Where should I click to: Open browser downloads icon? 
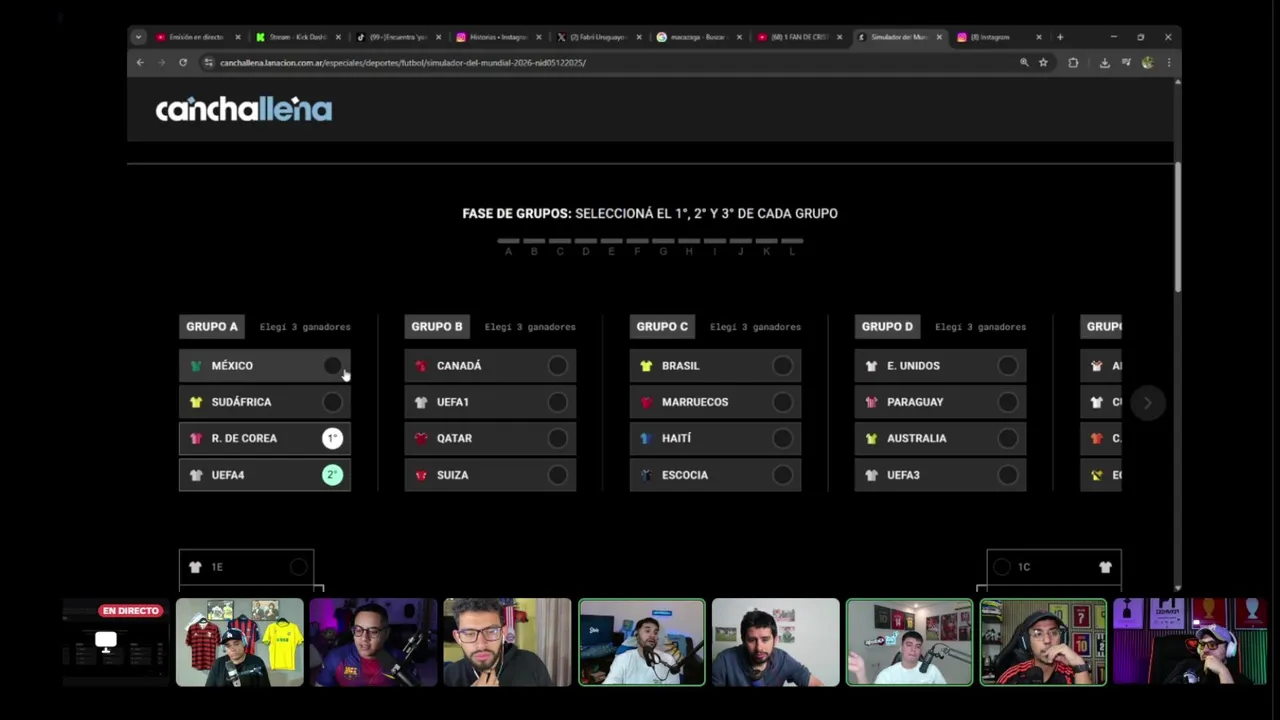tap(1104, 62)
